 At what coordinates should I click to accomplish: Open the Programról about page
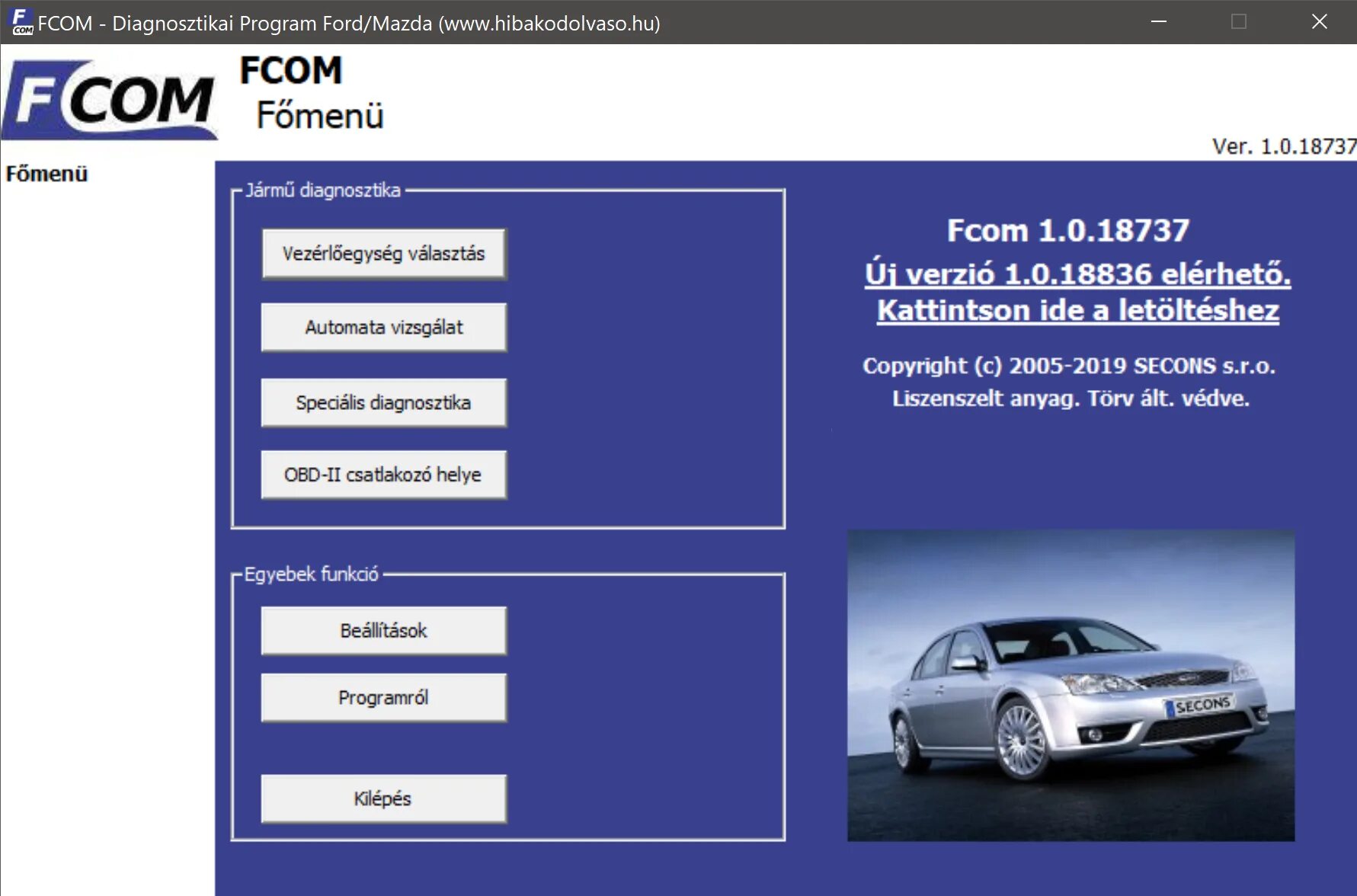pos(383,697)
